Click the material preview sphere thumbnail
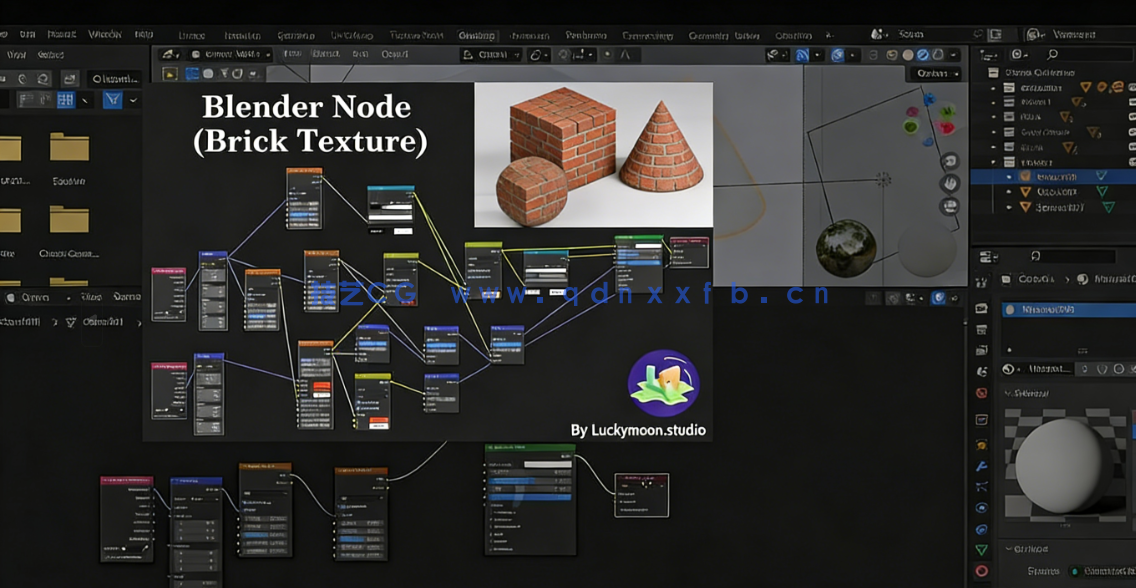This screenshot has width=1136, height=588. pyautogui.click(x=1060, y=460)
